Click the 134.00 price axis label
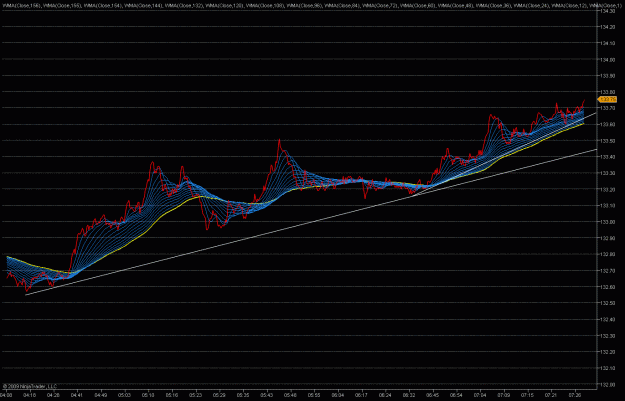625x401 pixels. (x=607, y=60)
